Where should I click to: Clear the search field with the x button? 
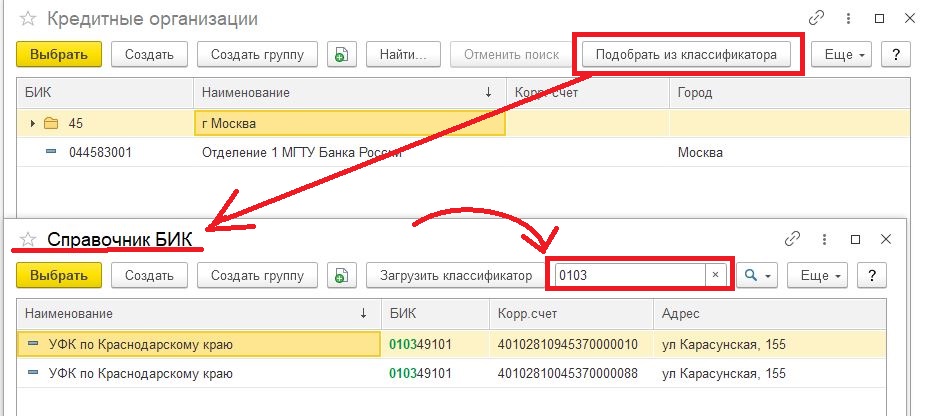715,275
